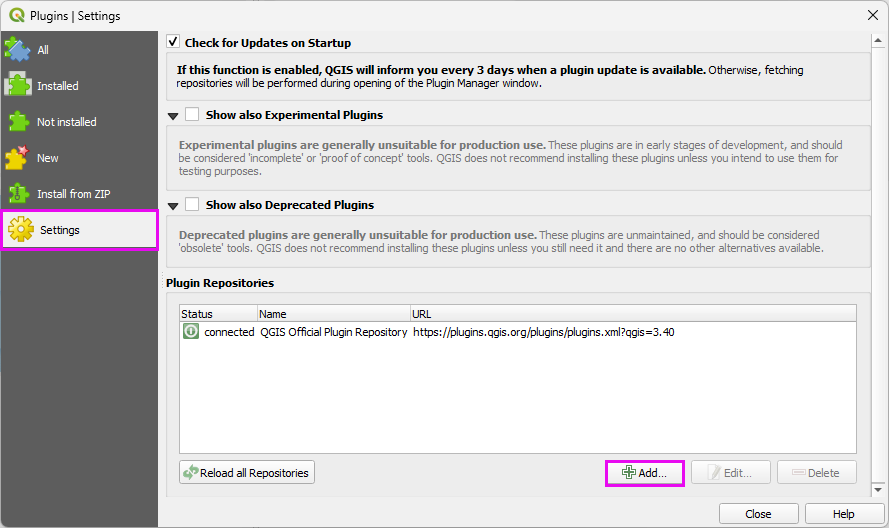The image size is (889, 528).
Task: Click the QGIS logo in title bar
Action: [x=16, y=15]
